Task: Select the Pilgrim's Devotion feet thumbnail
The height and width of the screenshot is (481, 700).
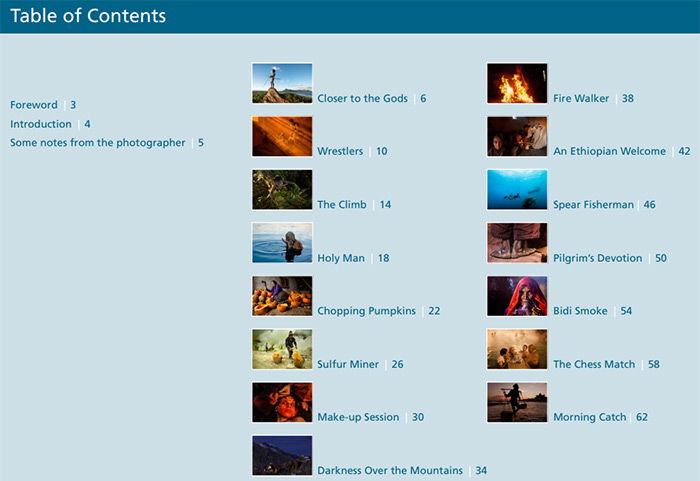Action: click(x=517, y=243)
